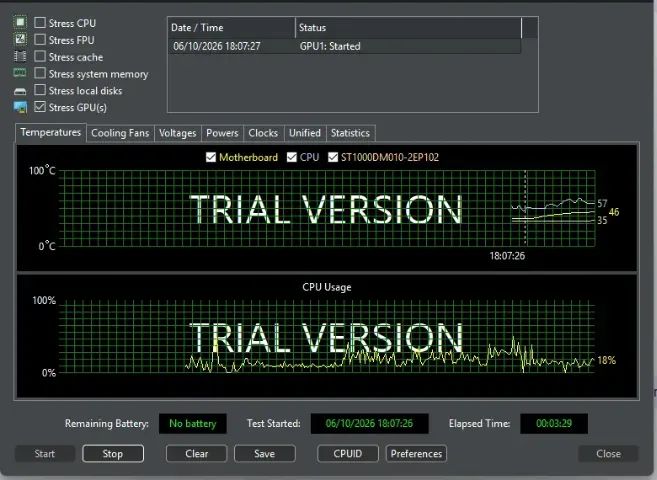The image size is (657, 480).
Task: Click the Date / Time column header
Action: click(x=232, y=28)
